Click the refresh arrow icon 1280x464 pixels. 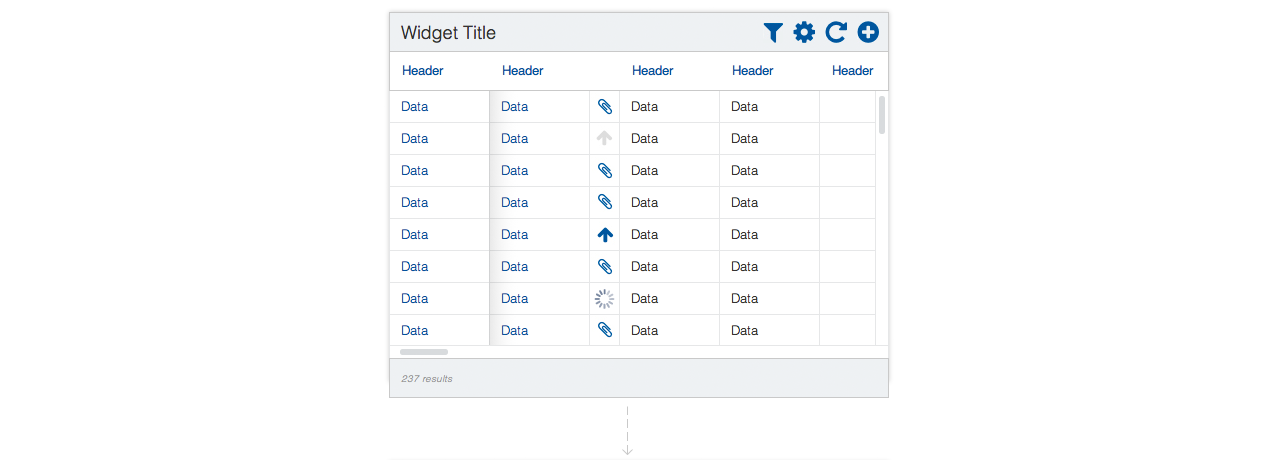pos(836,33)
